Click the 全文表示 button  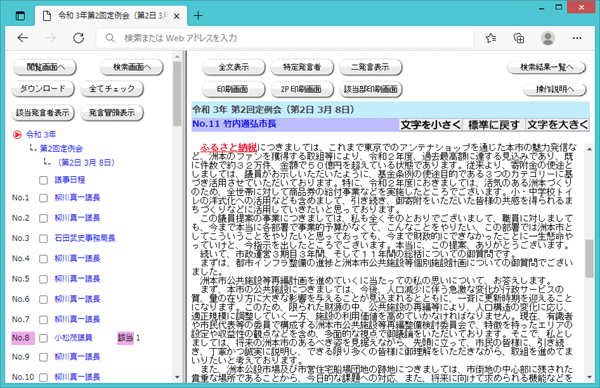233,67
